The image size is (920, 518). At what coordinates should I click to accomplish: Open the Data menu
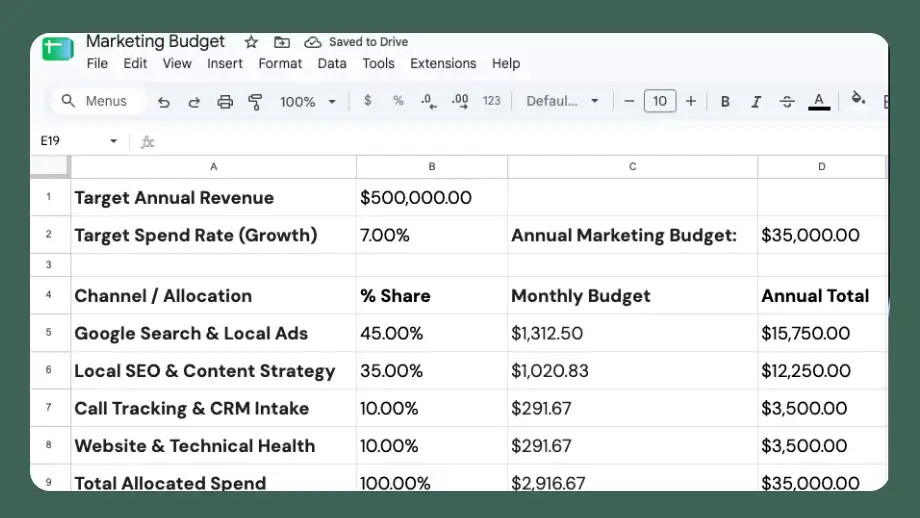tap(332, 63)
